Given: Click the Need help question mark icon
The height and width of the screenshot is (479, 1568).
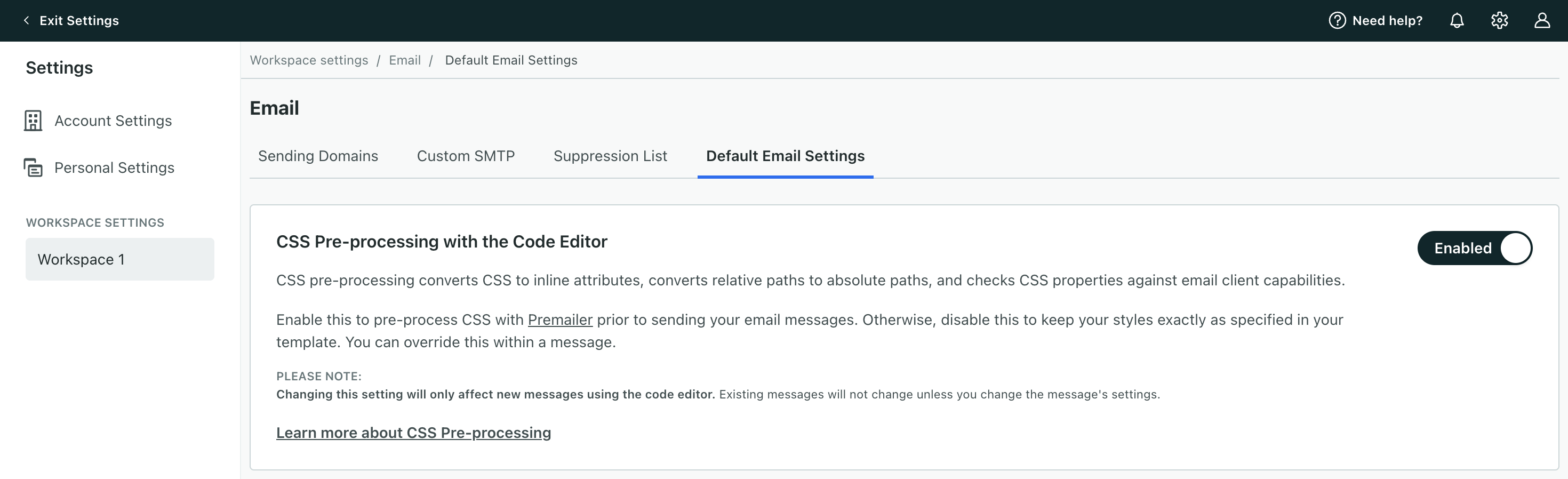Looking at the screenshot, I should [x=1337, y=21].
